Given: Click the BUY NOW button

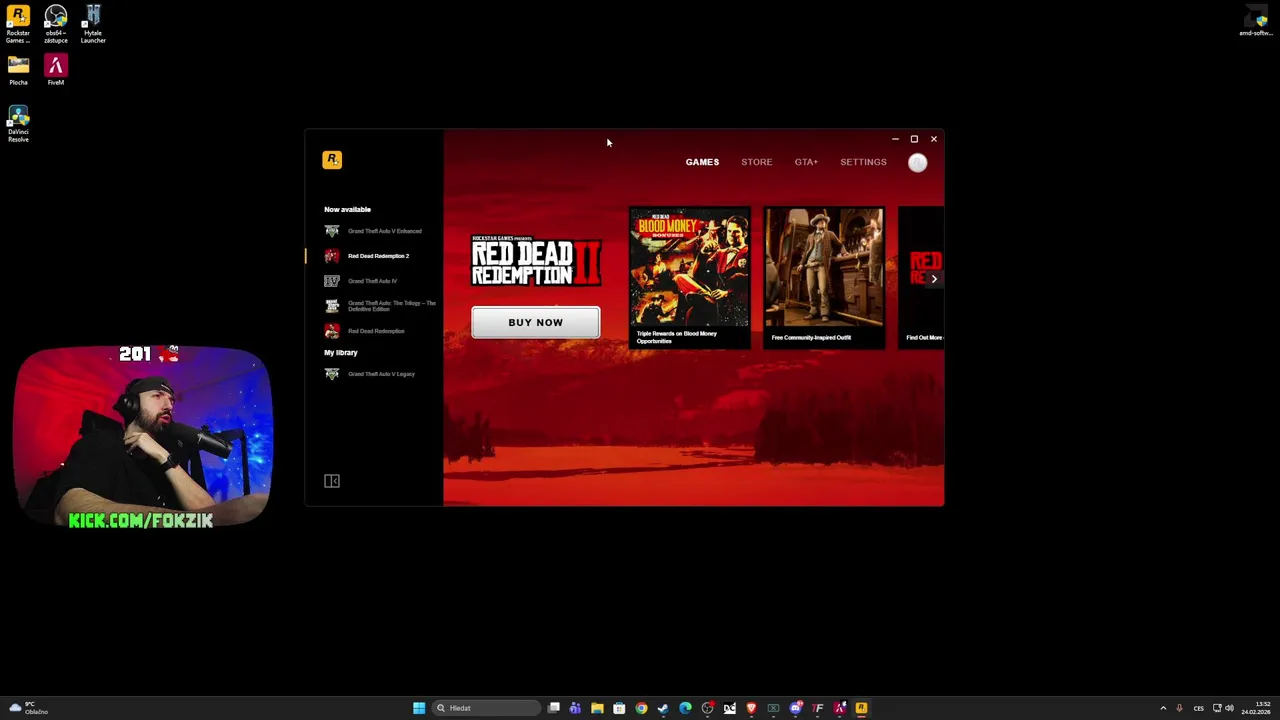Looking at the screenshot, I should point(536,322).
